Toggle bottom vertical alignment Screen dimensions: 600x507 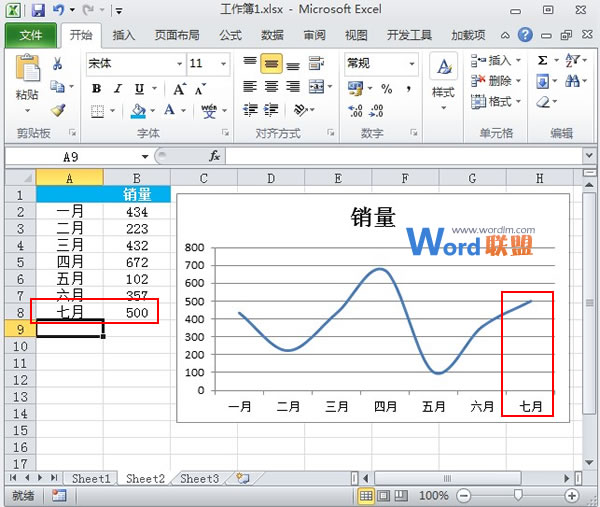click(x=293, y=64)
